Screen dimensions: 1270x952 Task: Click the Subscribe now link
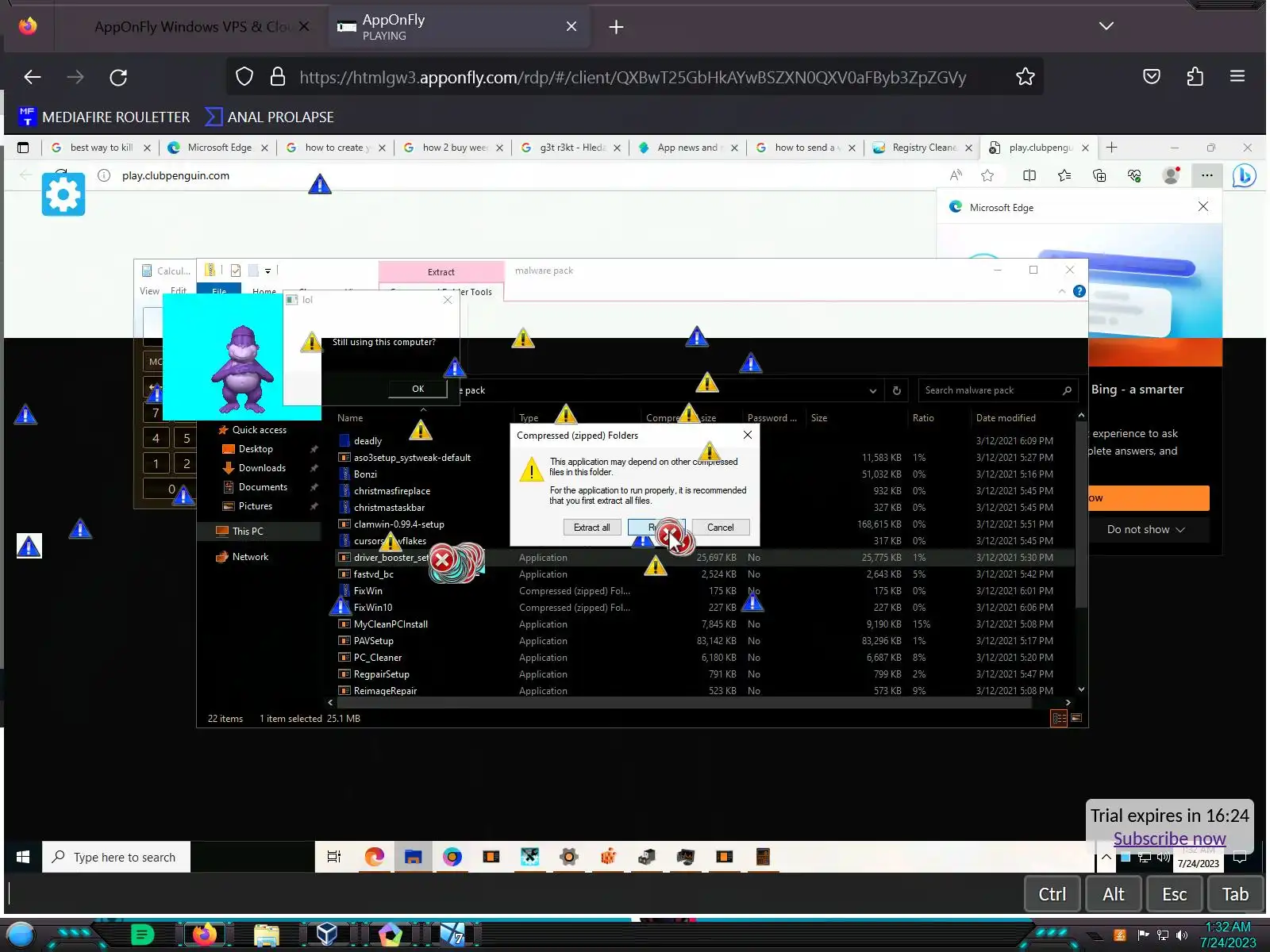tap(1169, 839)
